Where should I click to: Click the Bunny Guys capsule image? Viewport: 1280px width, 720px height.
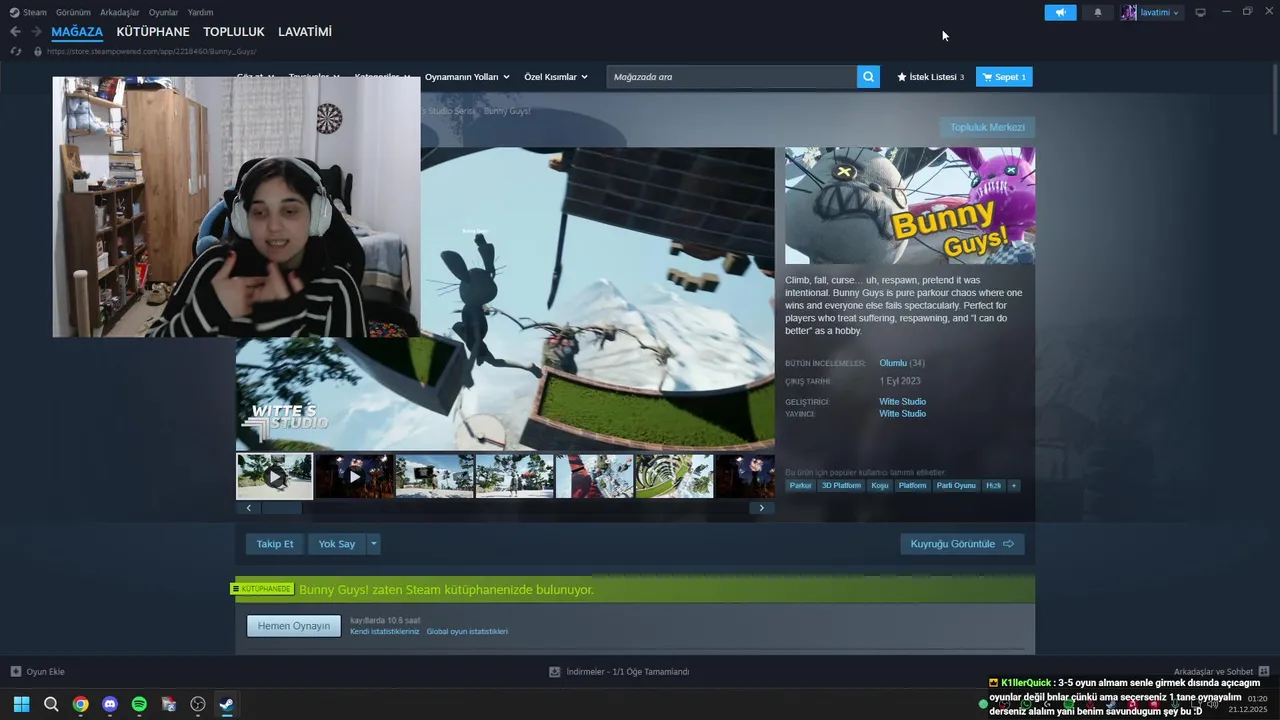(x=910, y=205)
